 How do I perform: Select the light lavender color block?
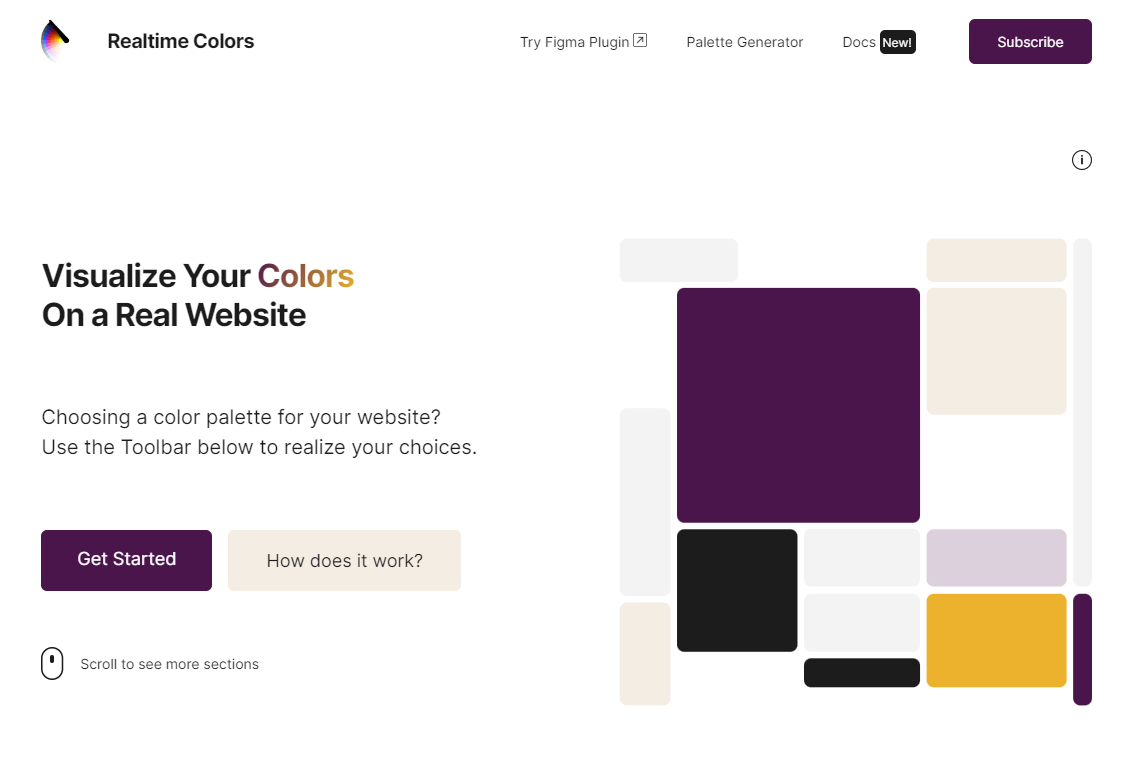click(x=996, y=557)
